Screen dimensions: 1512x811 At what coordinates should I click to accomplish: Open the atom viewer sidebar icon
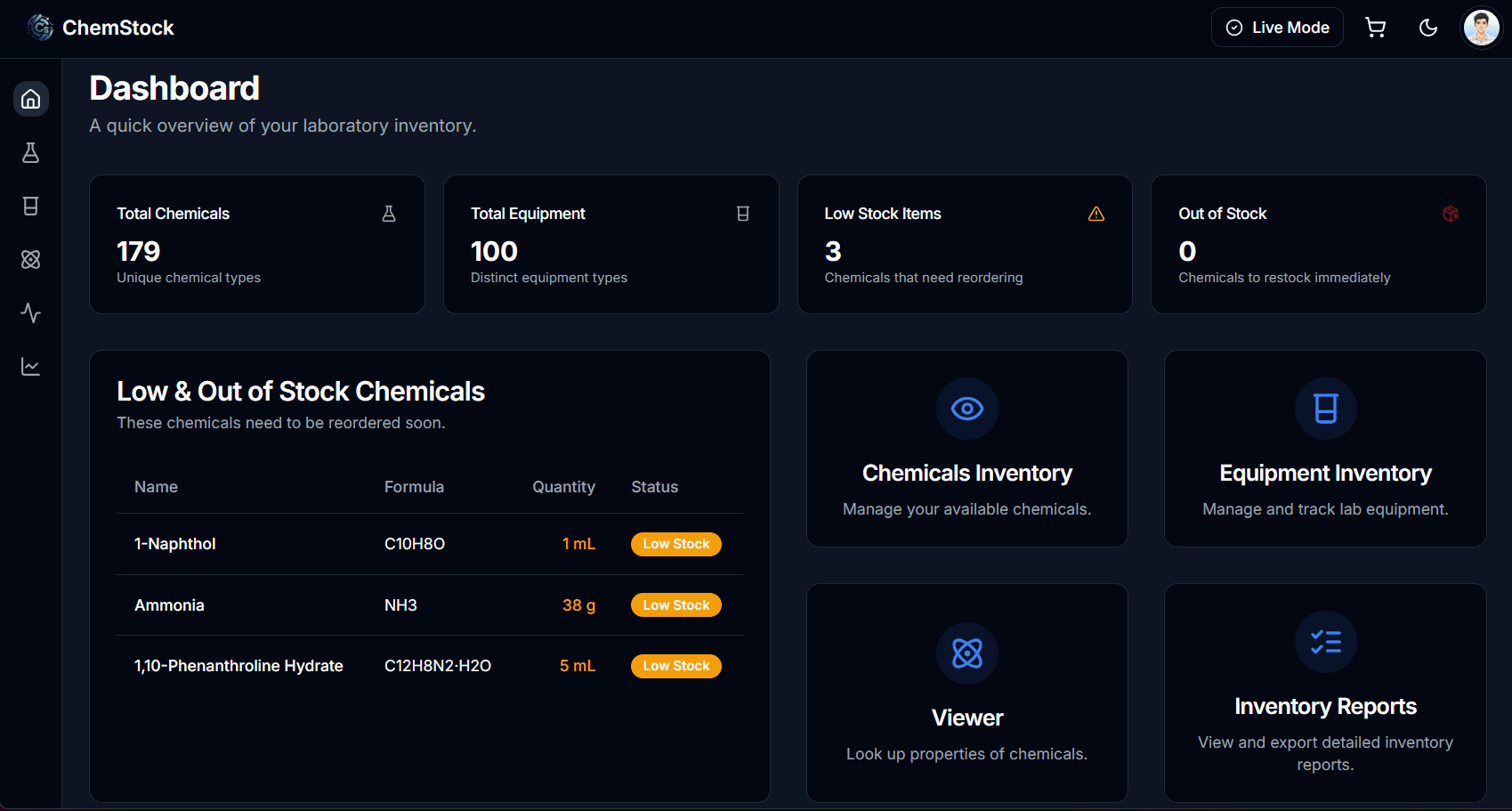(x=30, y=260)
